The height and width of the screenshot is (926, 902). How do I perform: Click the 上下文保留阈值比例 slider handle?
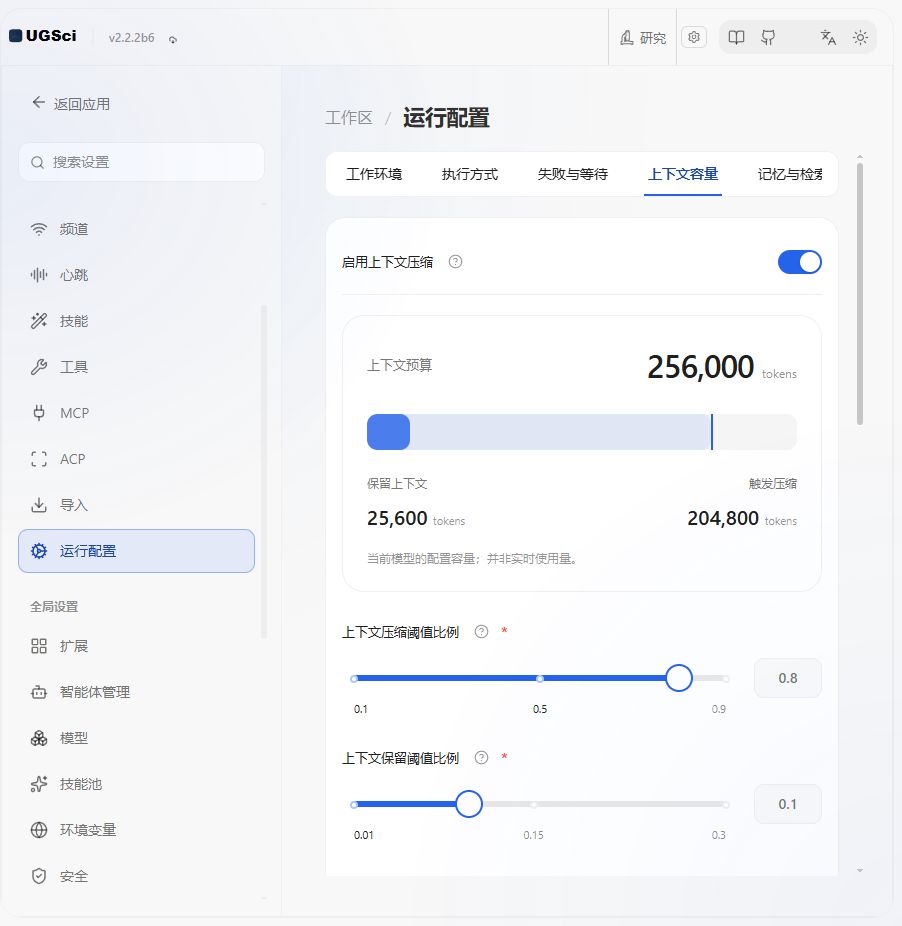[x=469, y=804]
